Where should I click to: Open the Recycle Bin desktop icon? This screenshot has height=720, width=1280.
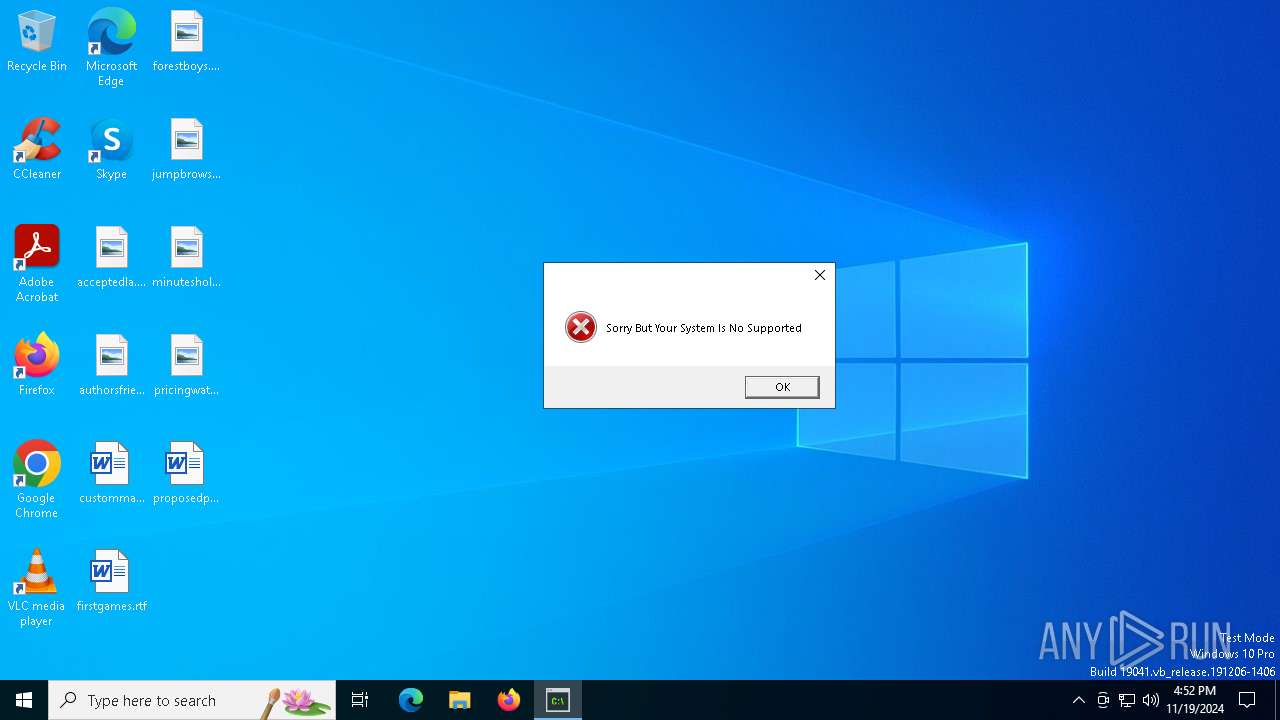point(37,41)
